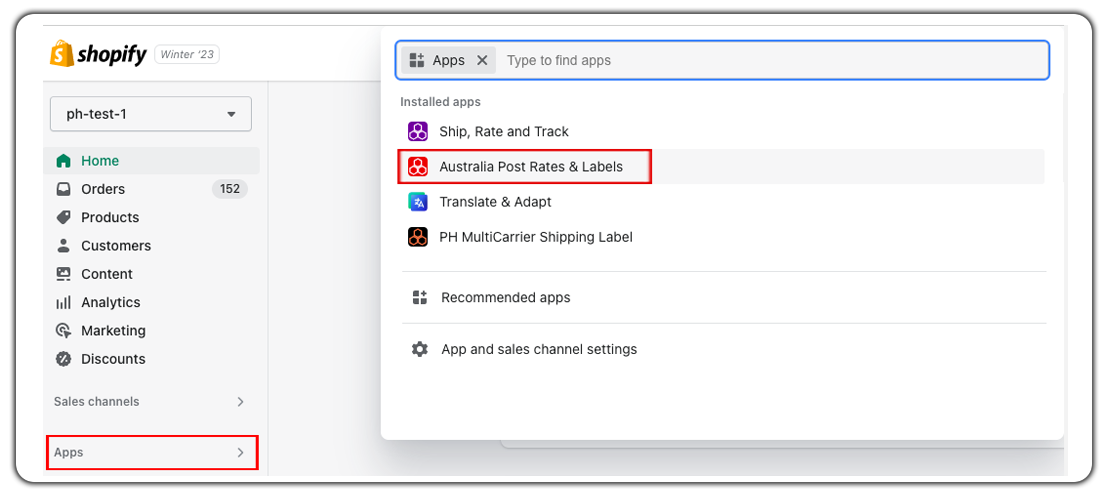Click the red Australia Post app icon

(418, 167)
